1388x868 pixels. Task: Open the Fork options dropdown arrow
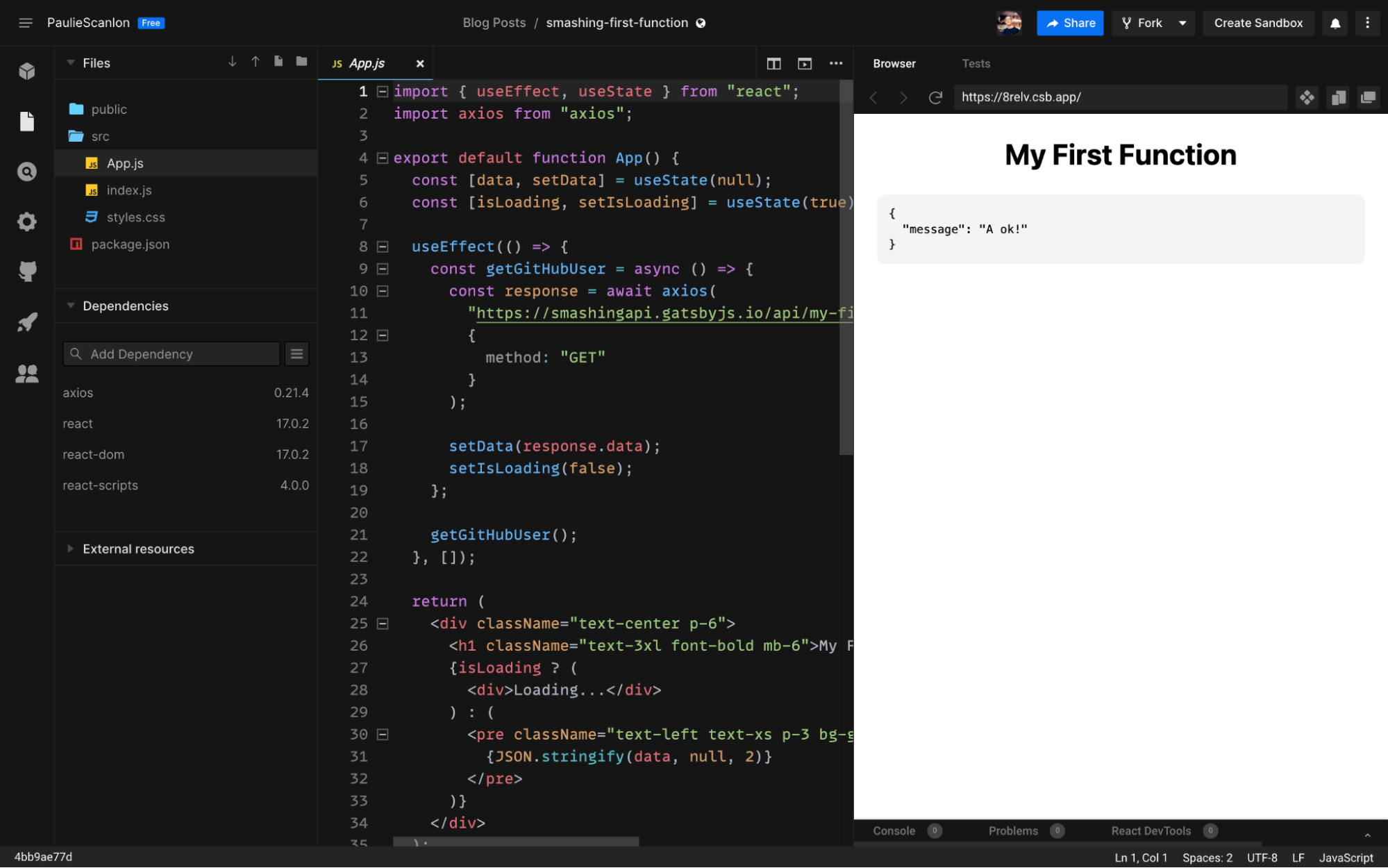1182,22
